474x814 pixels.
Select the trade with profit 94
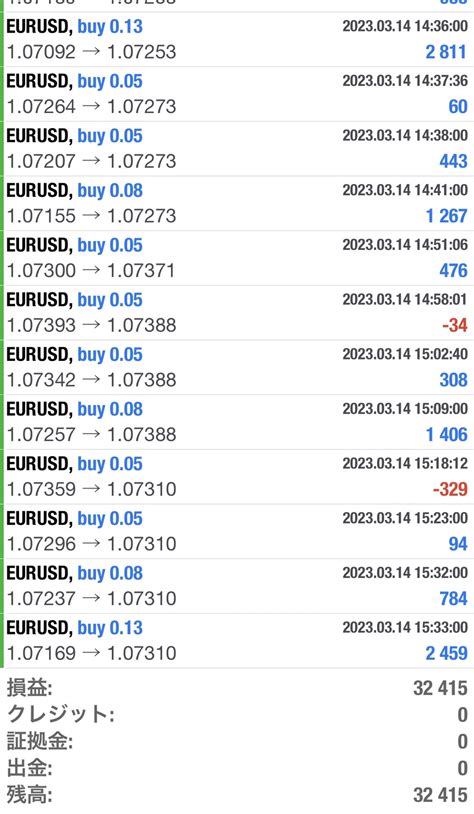coord(237,532)
